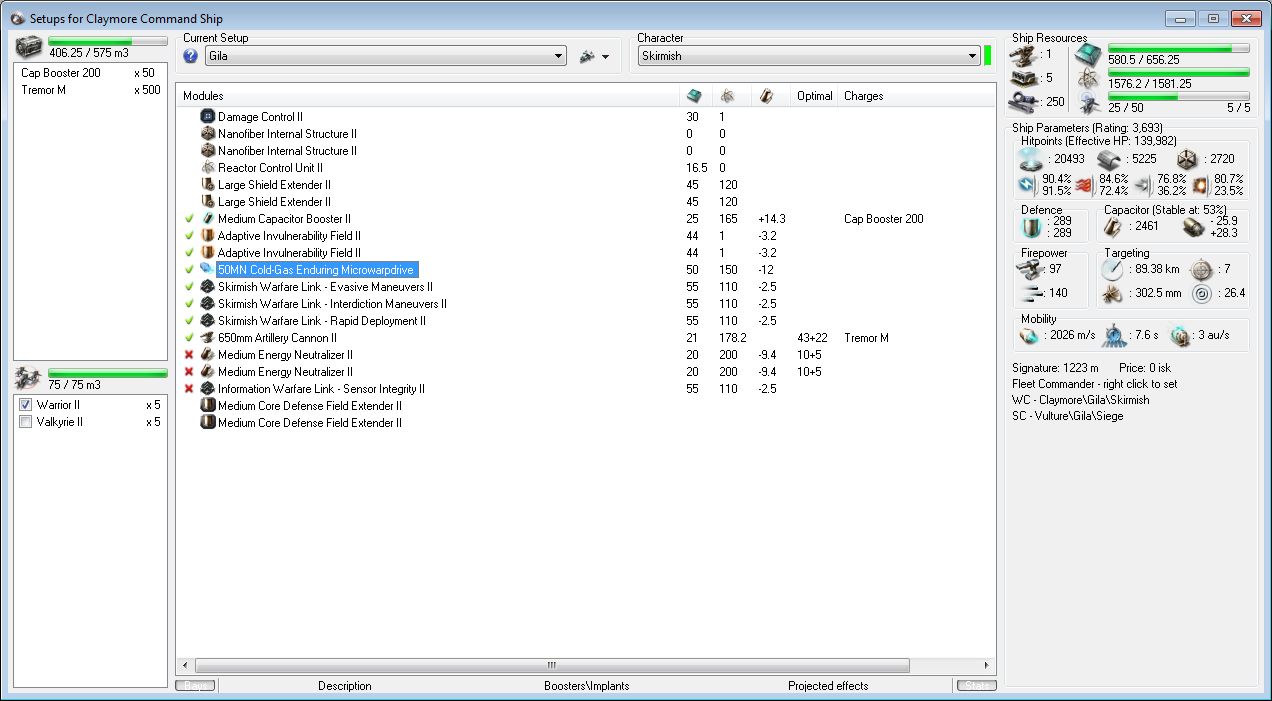The image size is (1272, 701).
Task: Click the cargo capacity bar above 406.25 / 575 m3
Action: coord(107,42)
